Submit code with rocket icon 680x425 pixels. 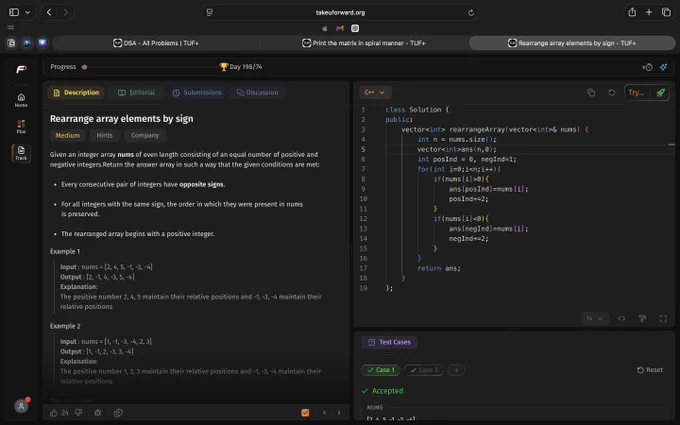(x=660, y=92)
